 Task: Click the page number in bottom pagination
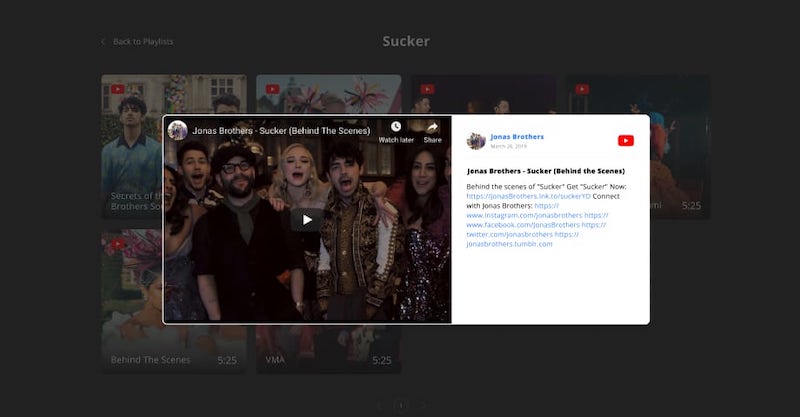click(x=401, y=405)
